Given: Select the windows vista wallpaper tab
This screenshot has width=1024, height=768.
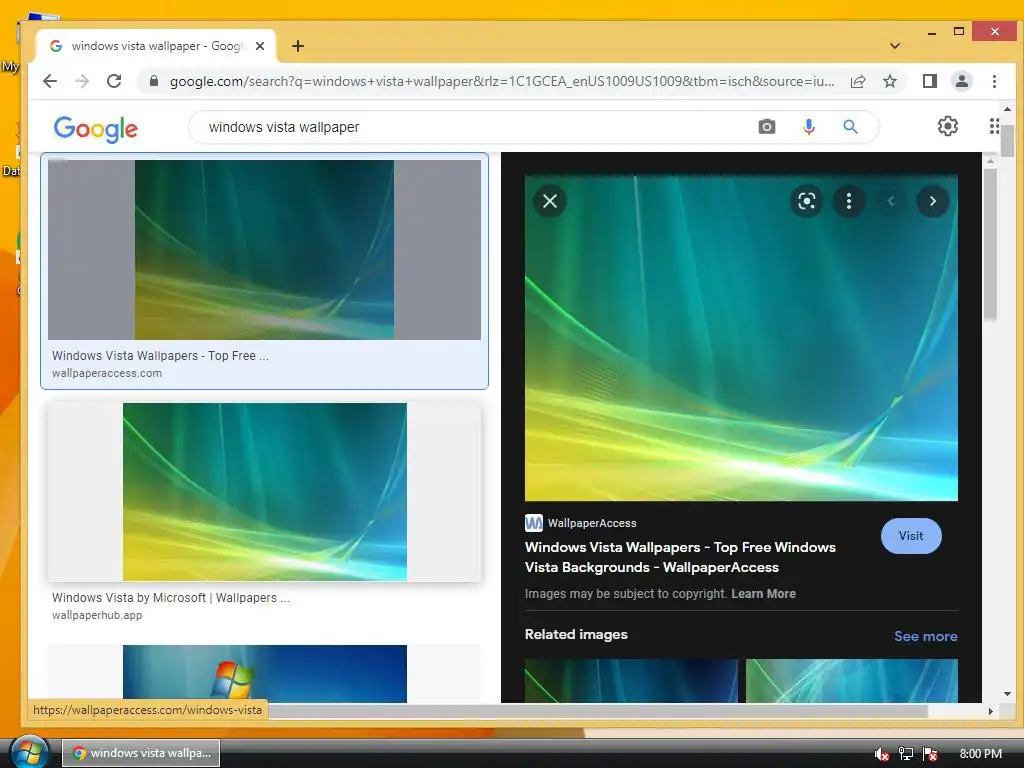Looking at the screenshot, I should [157, 46].
